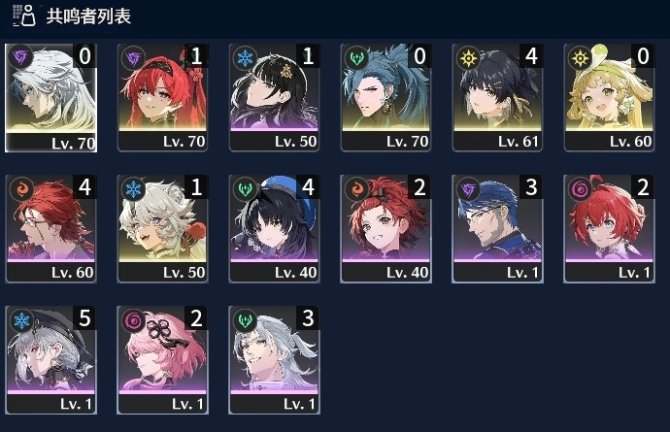Click the havoc element icon on first card
The width and height of the screenshot is (670, 432).
(x=21, y=56)
